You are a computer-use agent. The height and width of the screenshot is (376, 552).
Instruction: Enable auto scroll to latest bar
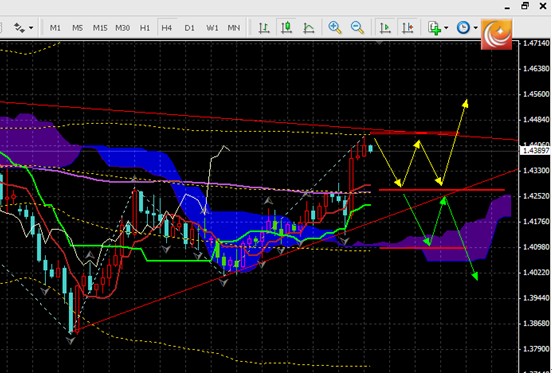click(385, 28)
